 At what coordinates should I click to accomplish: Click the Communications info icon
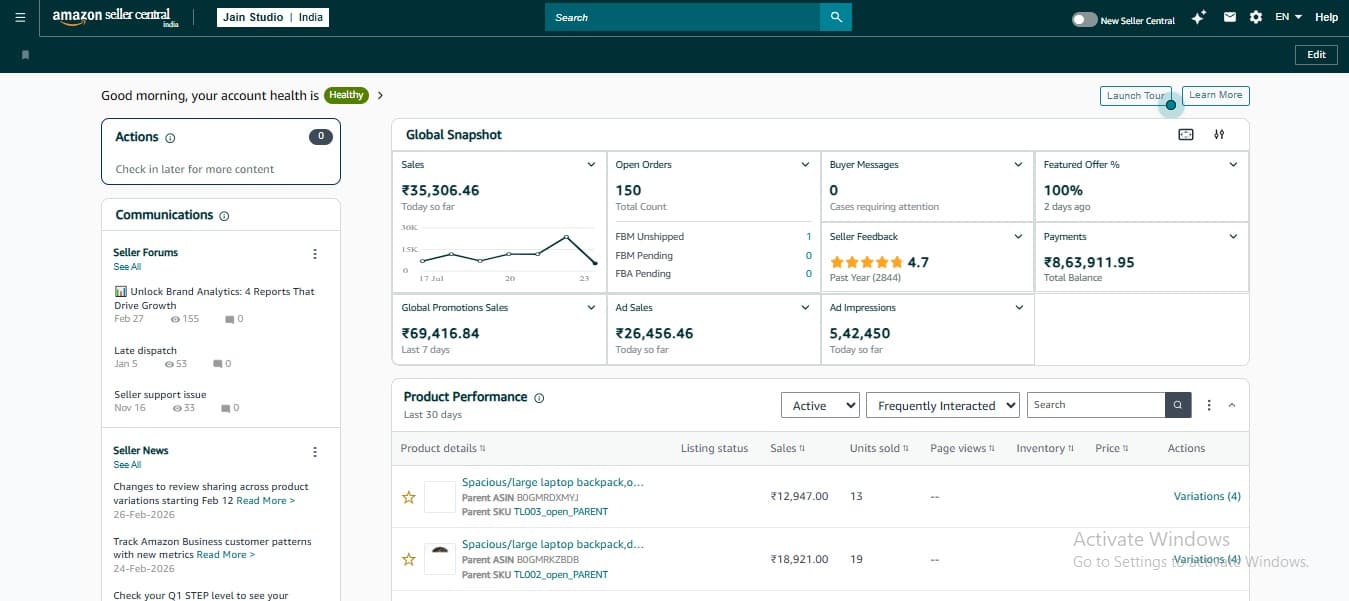pos(224,216)
